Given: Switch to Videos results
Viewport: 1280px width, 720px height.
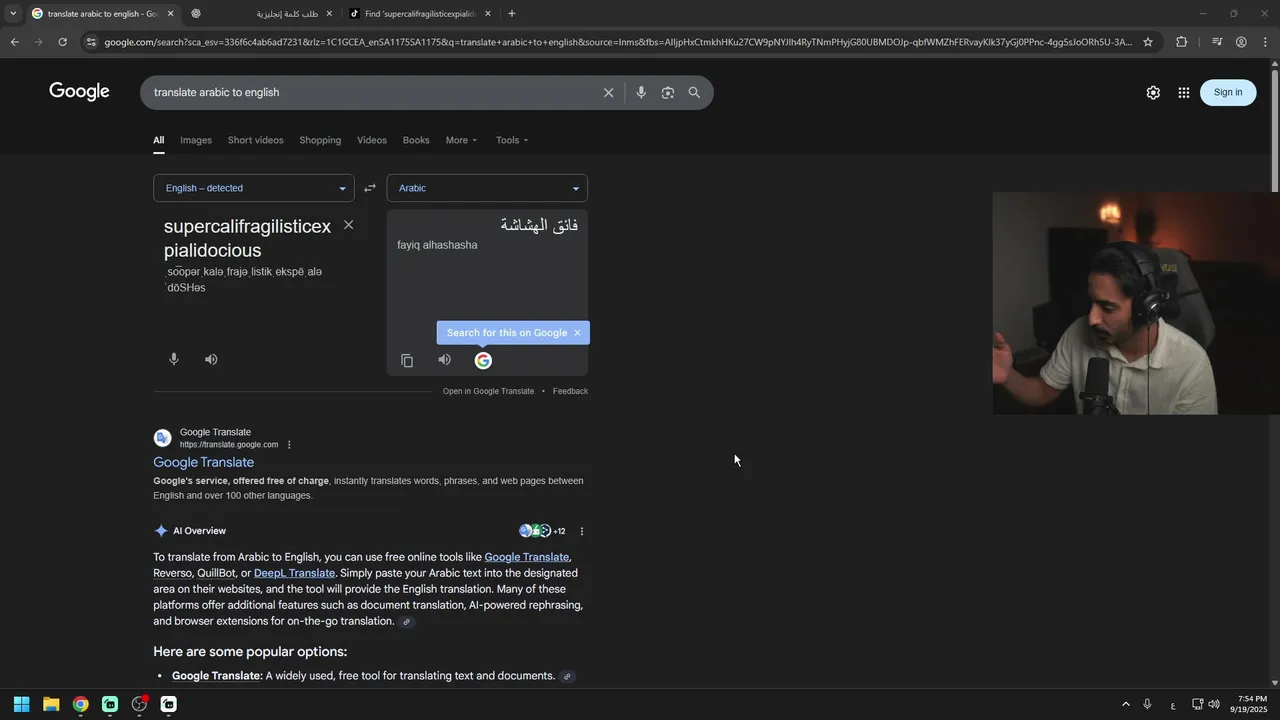Looking at the screenshot, I should click(372, 140).
